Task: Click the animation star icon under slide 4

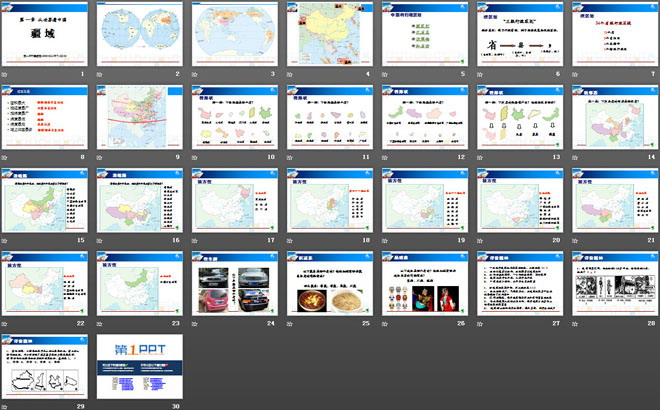Action: pyautogui.click(x=290, y=75)
